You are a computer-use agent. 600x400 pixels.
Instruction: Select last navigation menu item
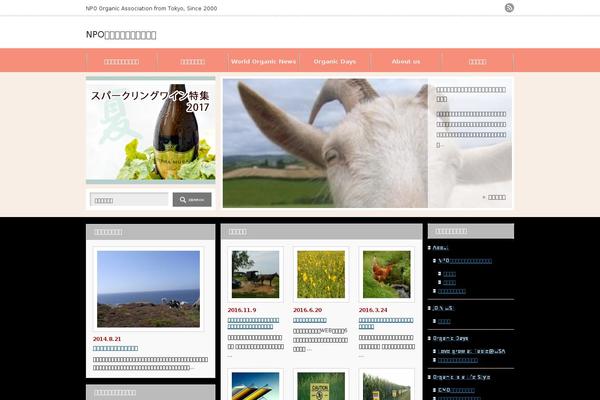click(x=477, y=61)
